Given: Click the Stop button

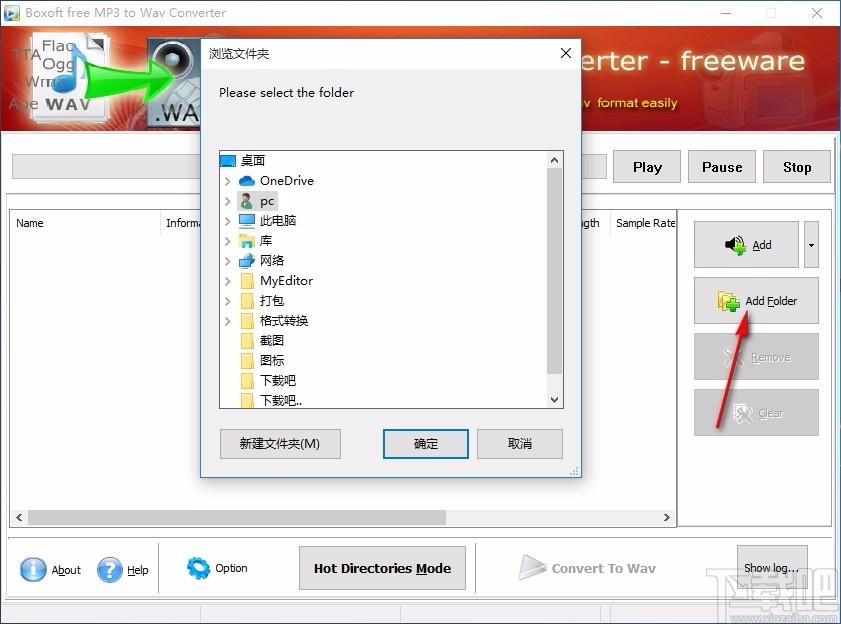Looking at the screenshot, I should pos(796,167).
